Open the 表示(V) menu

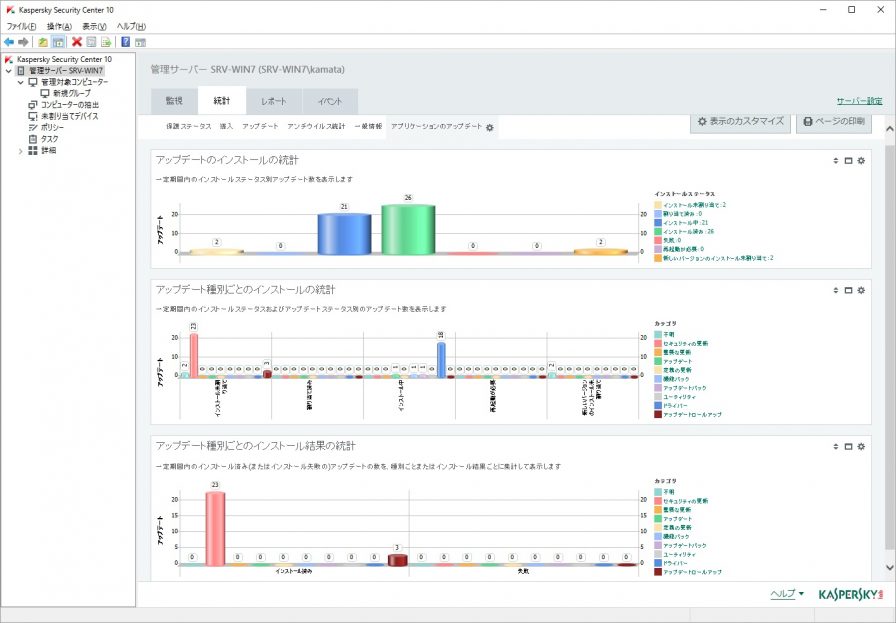[94, 26]
